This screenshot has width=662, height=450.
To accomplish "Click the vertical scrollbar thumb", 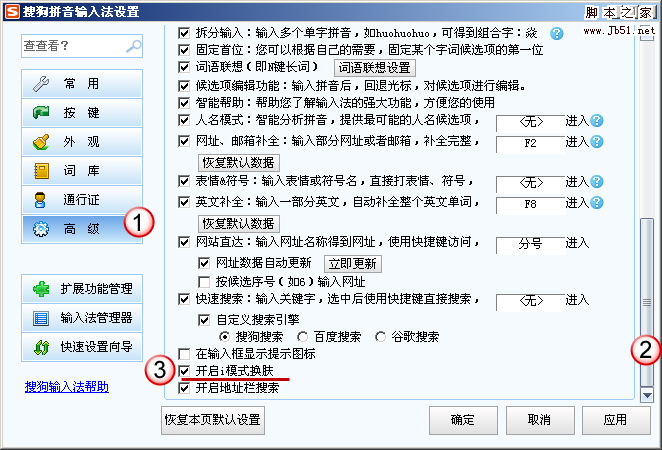I will tap(647, 302).
